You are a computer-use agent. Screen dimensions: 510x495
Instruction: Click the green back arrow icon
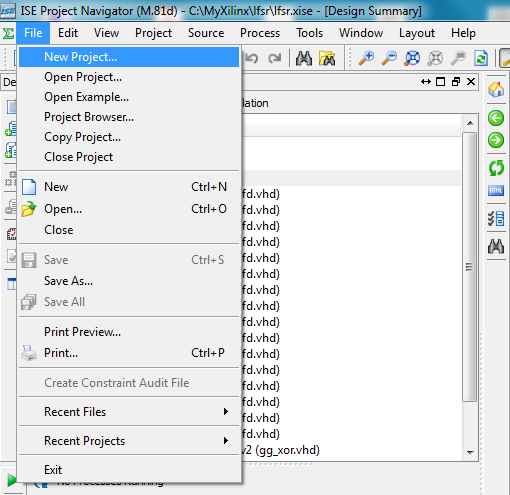[496, 118]
